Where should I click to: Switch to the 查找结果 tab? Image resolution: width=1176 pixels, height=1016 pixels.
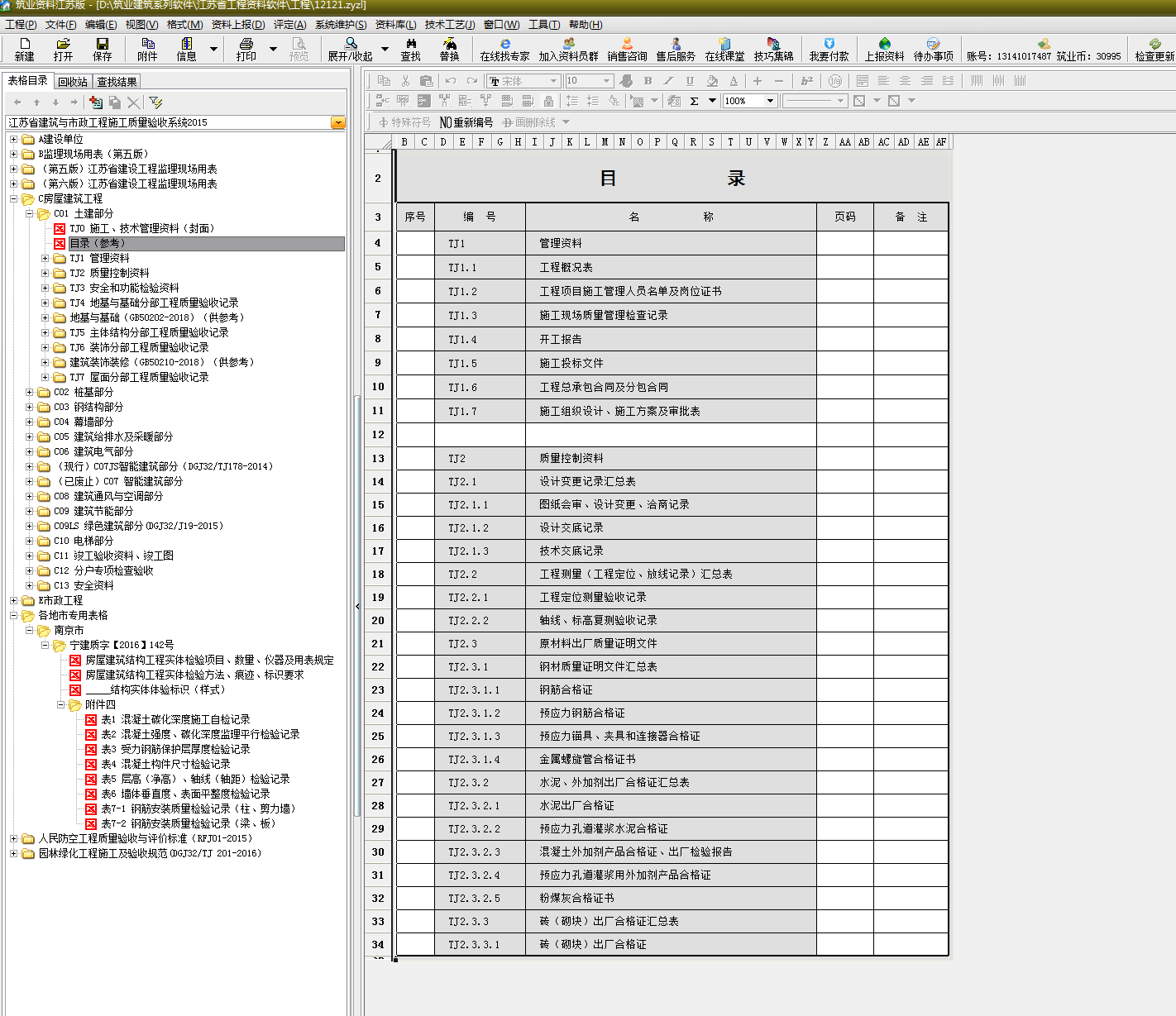point(117,82)
